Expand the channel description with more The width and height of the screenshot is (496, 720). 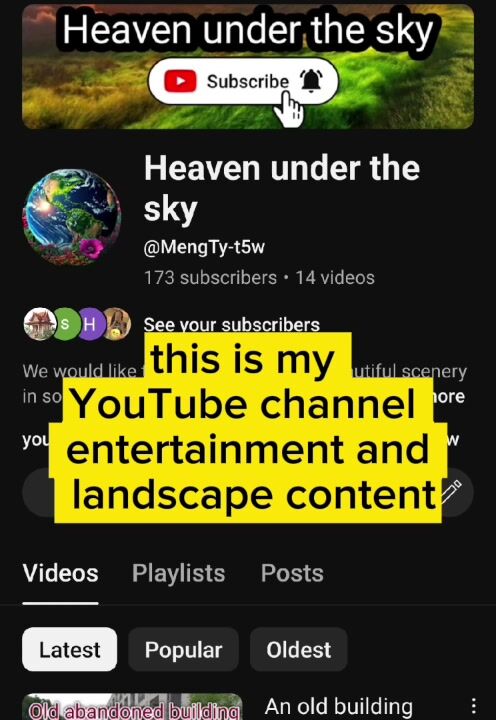[x=450, y=396]
